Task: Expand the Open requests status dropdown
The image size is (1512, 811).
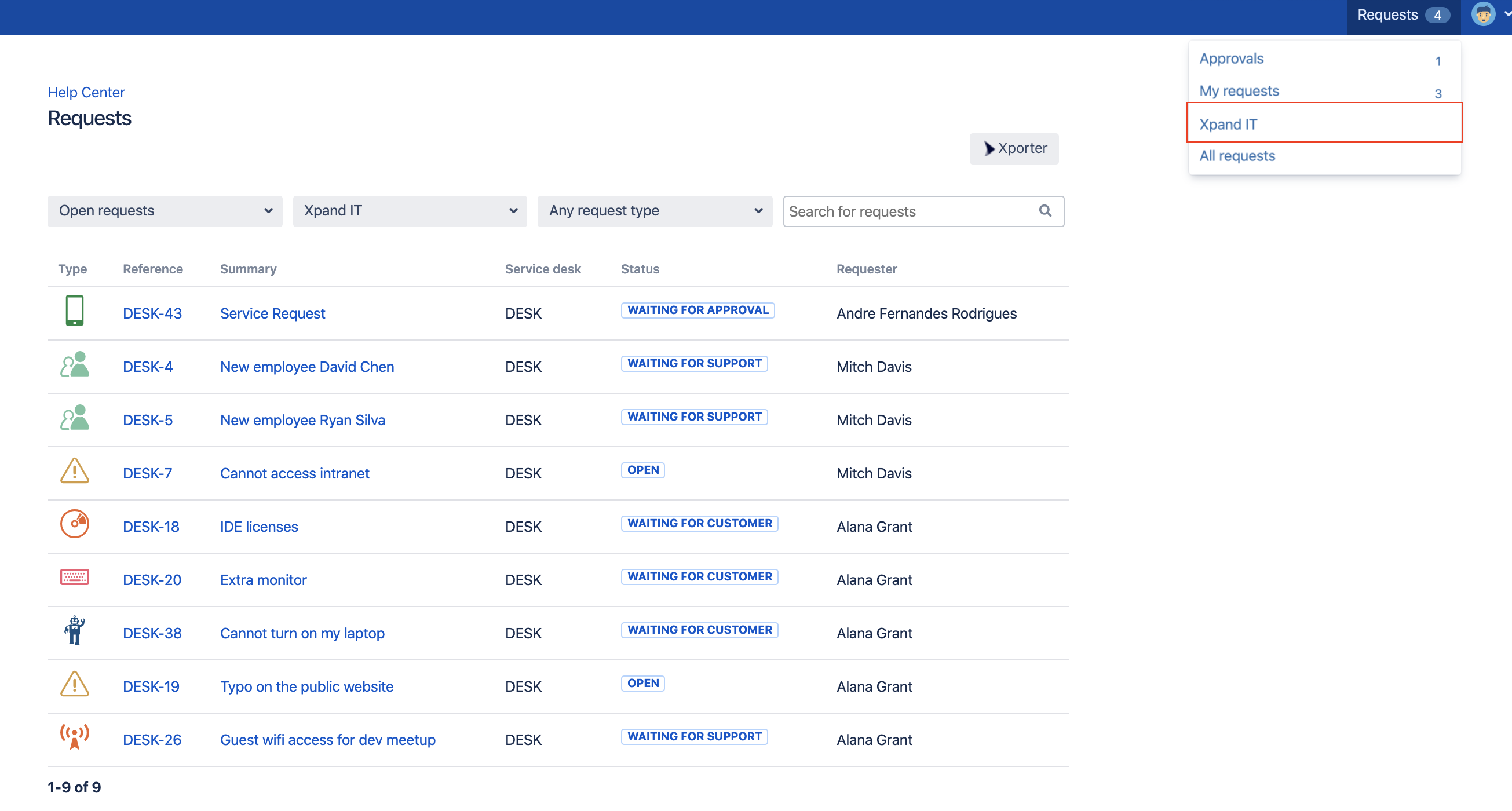Action: pos(165,211)
